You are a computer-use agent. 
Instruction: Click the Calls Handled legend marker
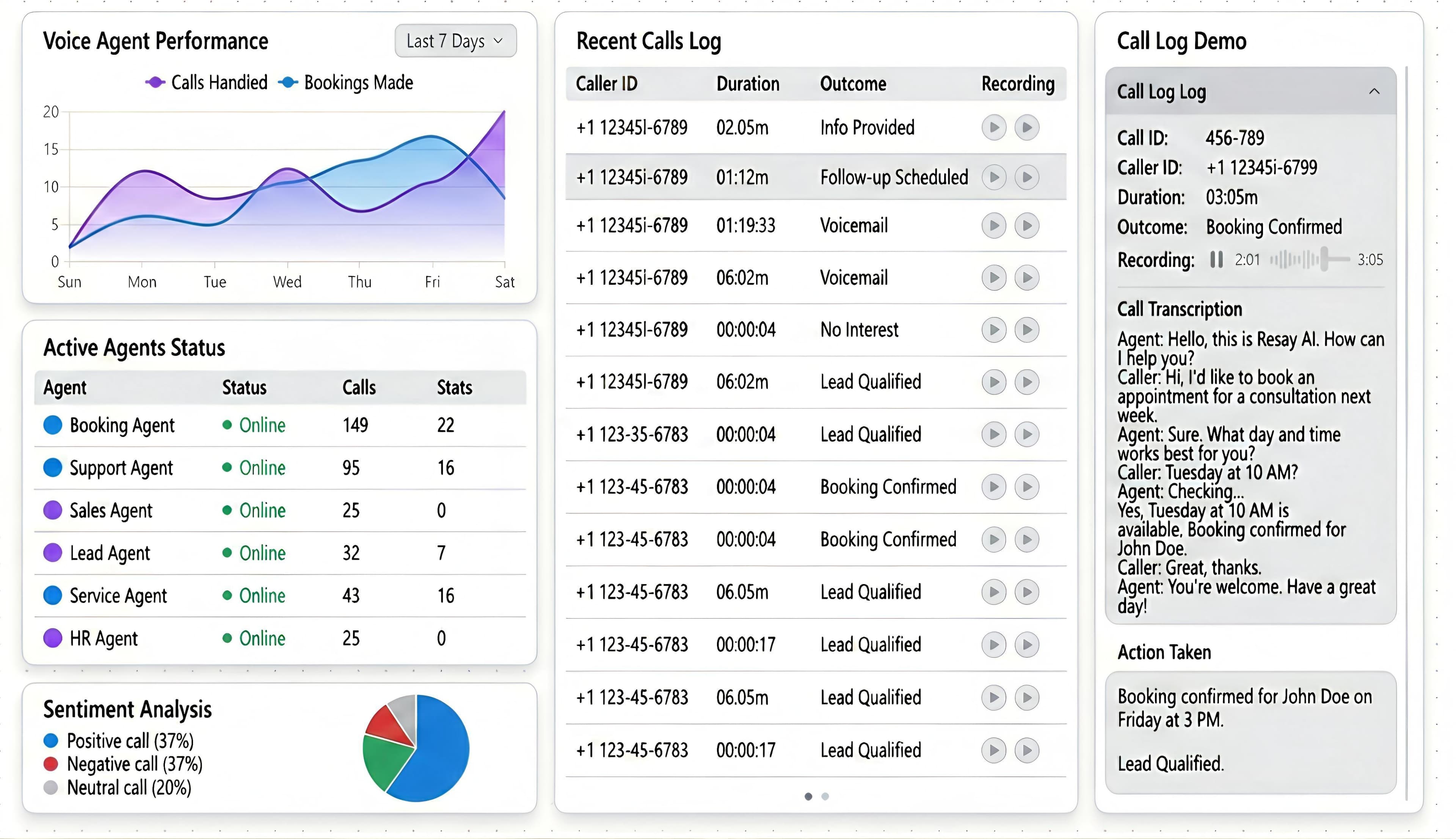(154, 82)
